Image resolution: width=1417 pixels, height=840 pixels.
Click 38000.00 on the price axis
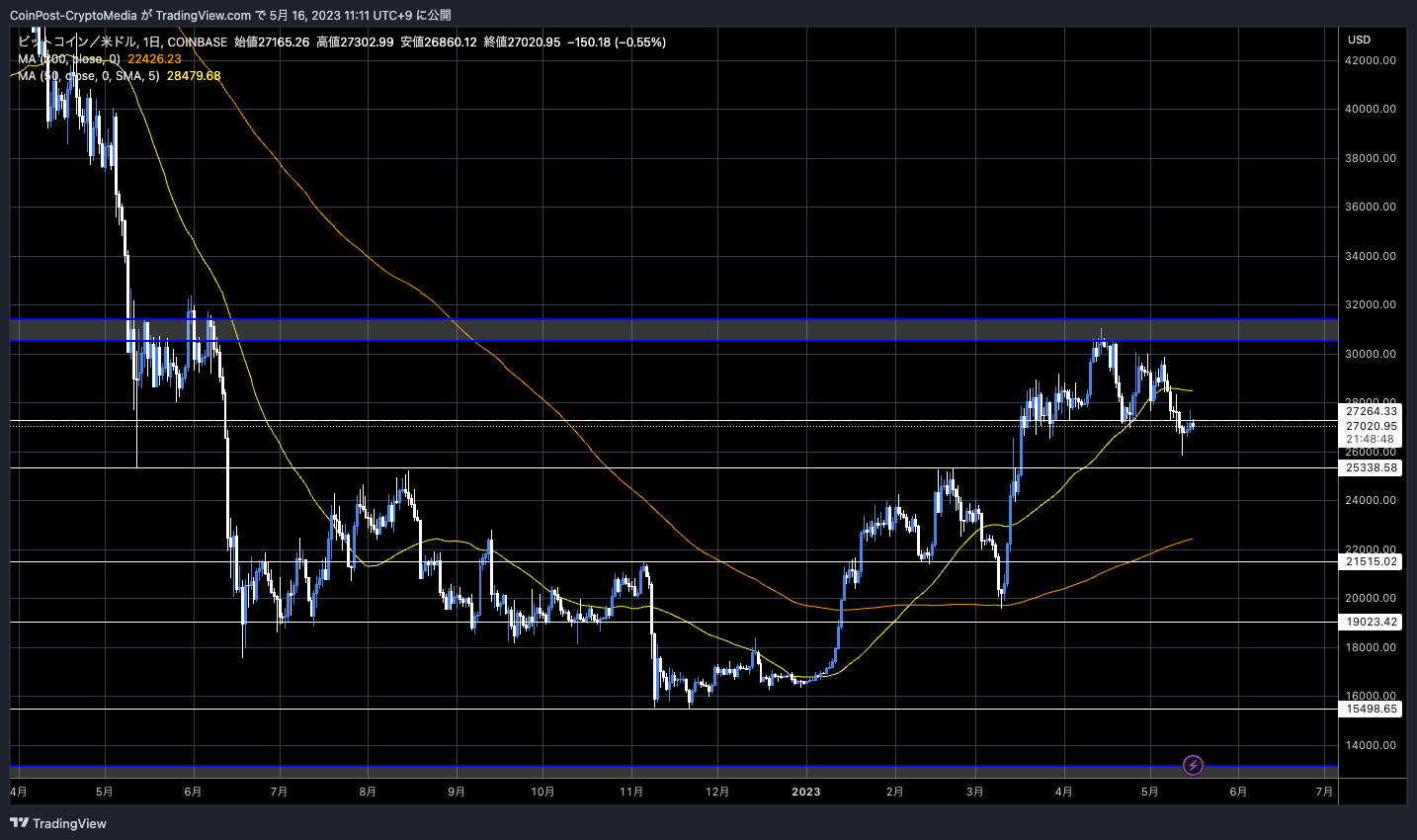1372,158
